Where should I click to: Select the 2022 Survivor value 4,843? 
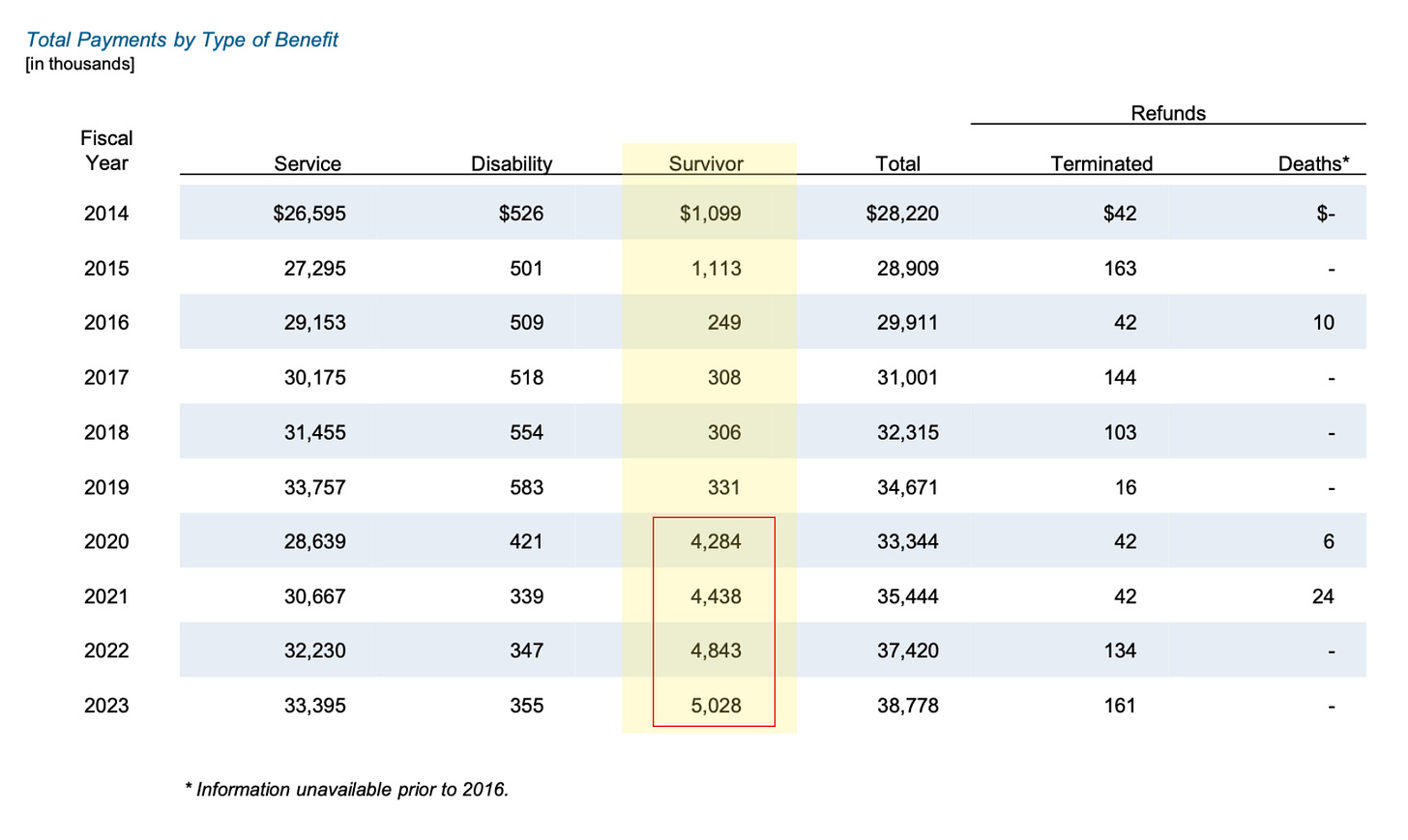(716, 651)
